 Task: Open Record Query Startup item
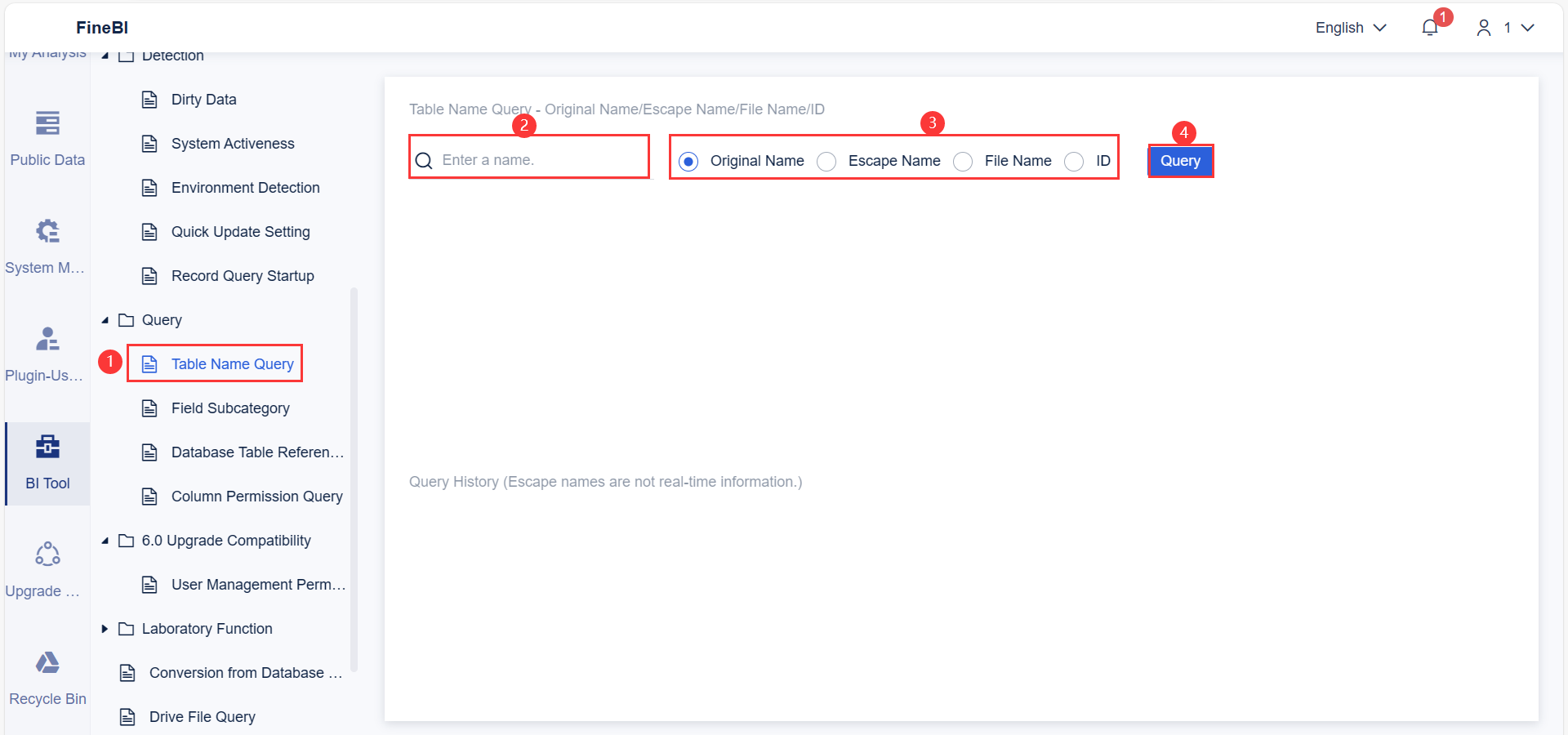coord(243,276)
